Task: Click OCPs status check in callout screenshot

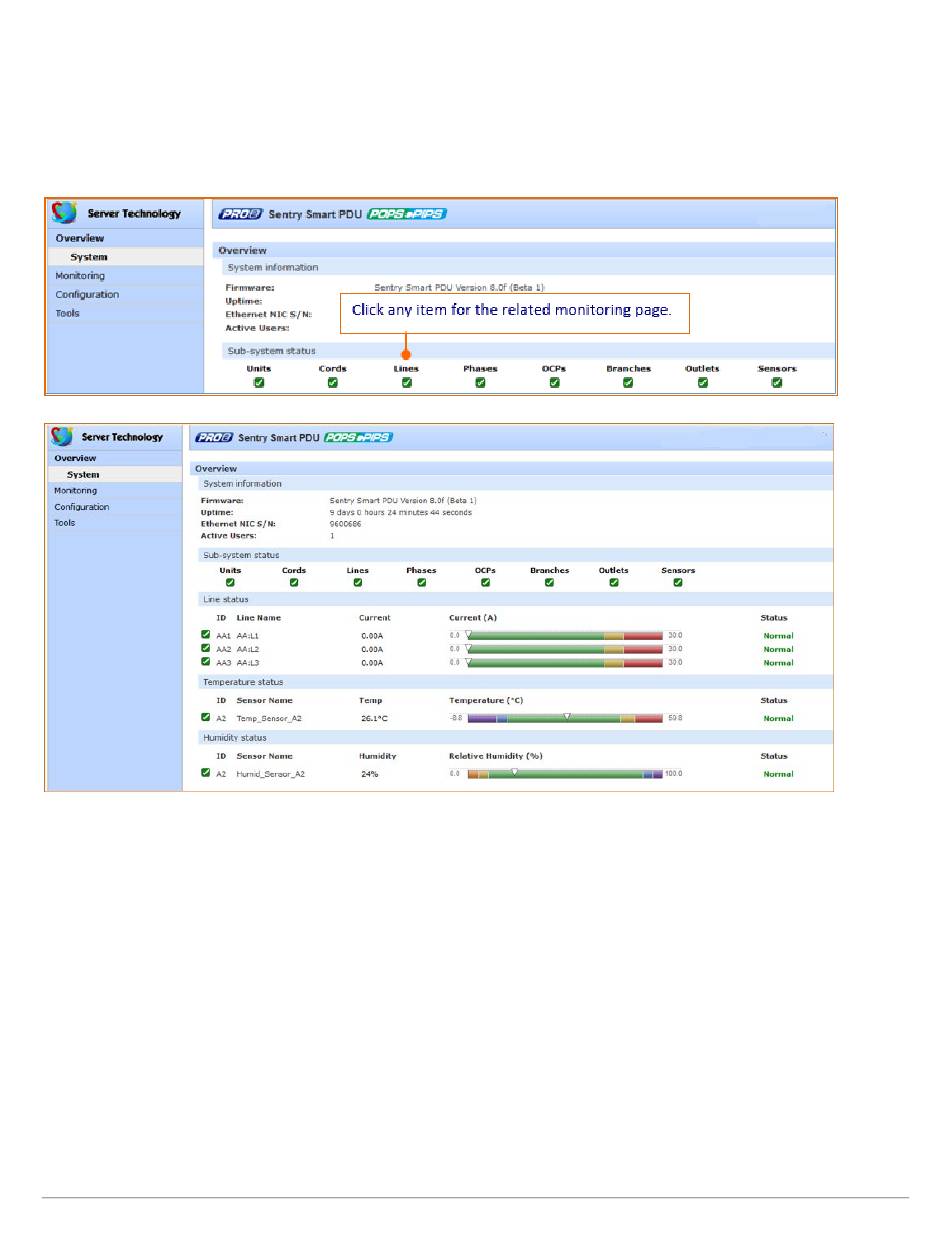Action: (554, 382)
